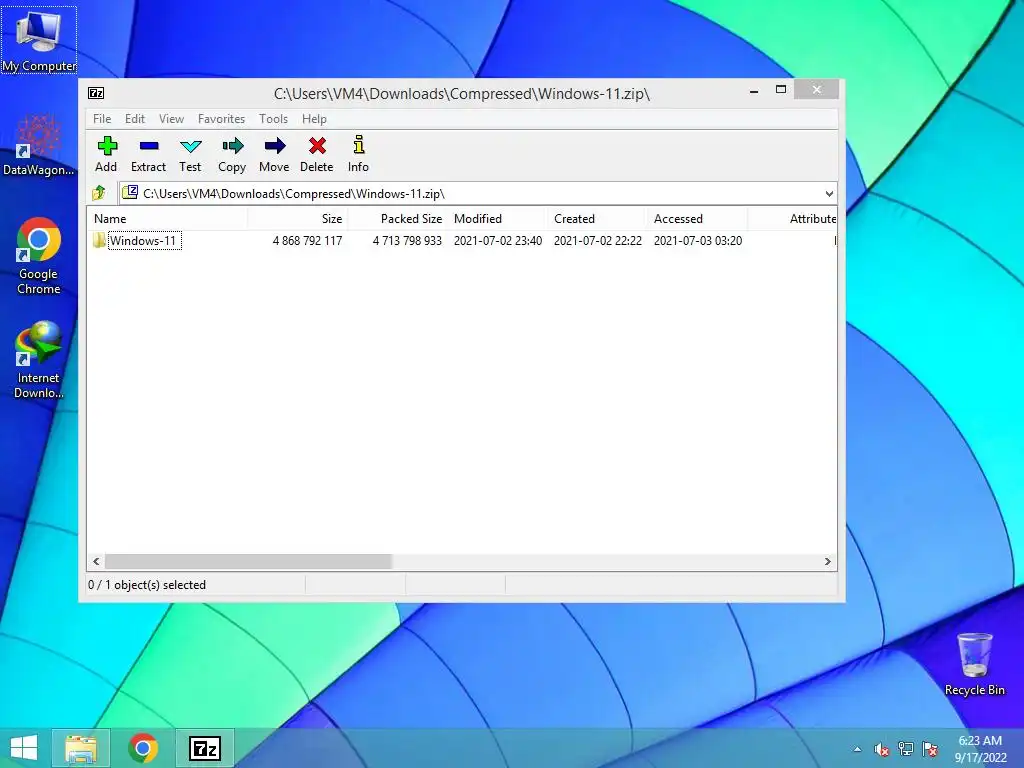This screenshot has height=768, width=1024.
Task: Sort by the Size column header
Action: [x=297, y=219]
